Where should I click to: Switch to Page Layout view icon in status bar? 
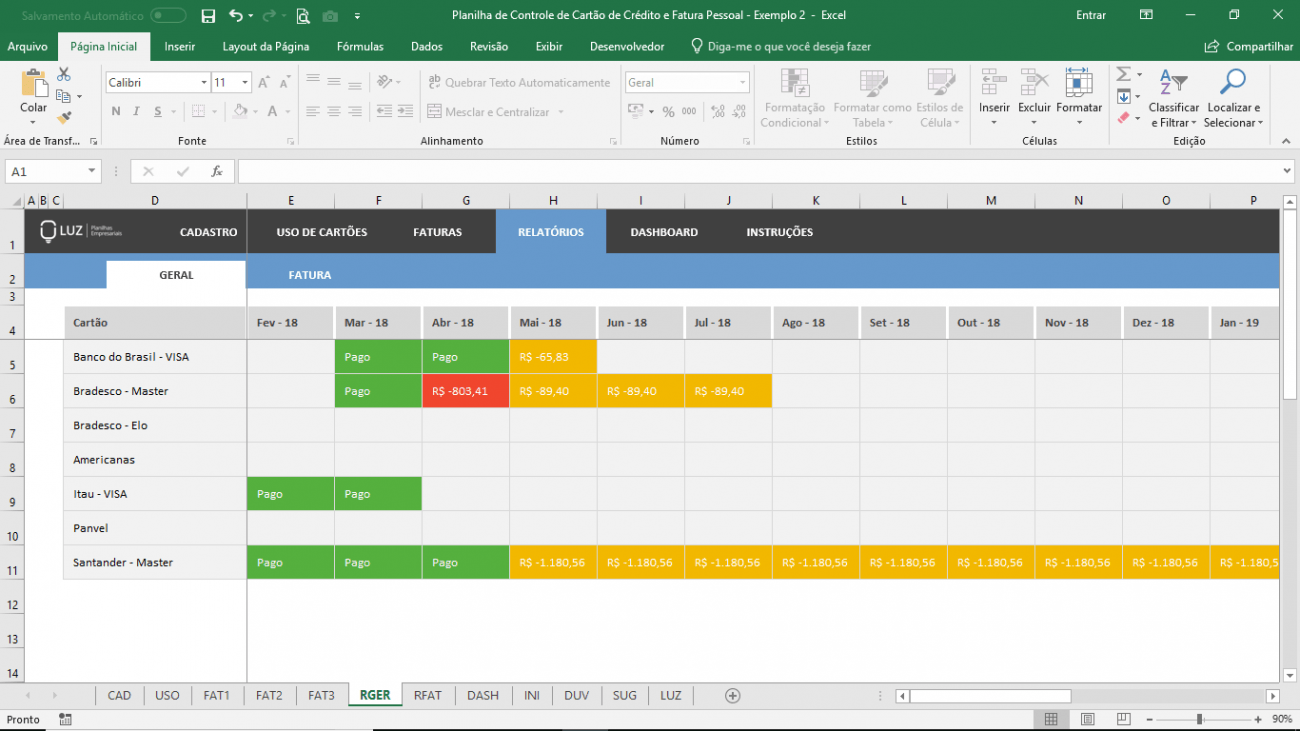click(1087, 719)
